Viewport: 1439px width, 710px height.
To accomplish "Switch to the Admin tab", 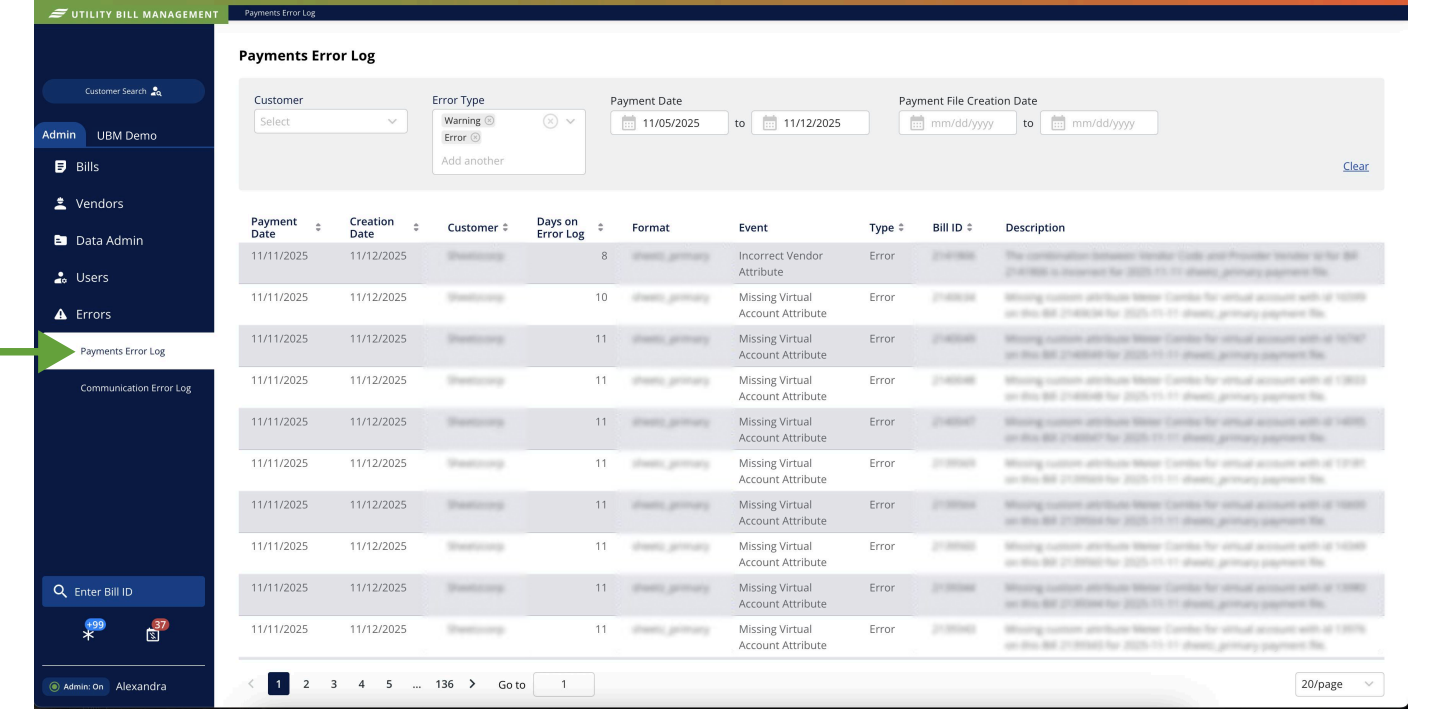I will pos(59,135).
